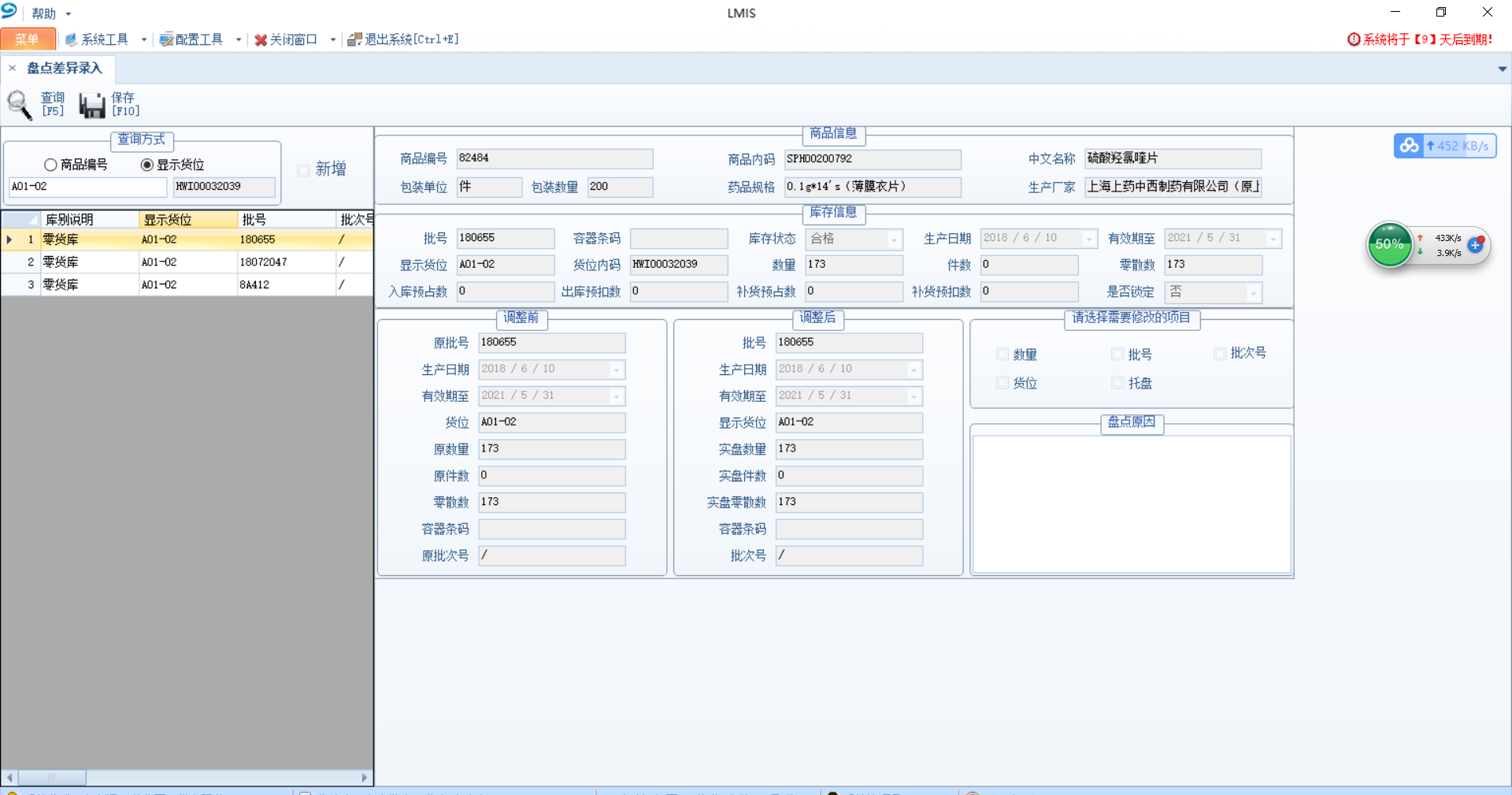Click the 盘点原因 text area

pos(1132,504)
